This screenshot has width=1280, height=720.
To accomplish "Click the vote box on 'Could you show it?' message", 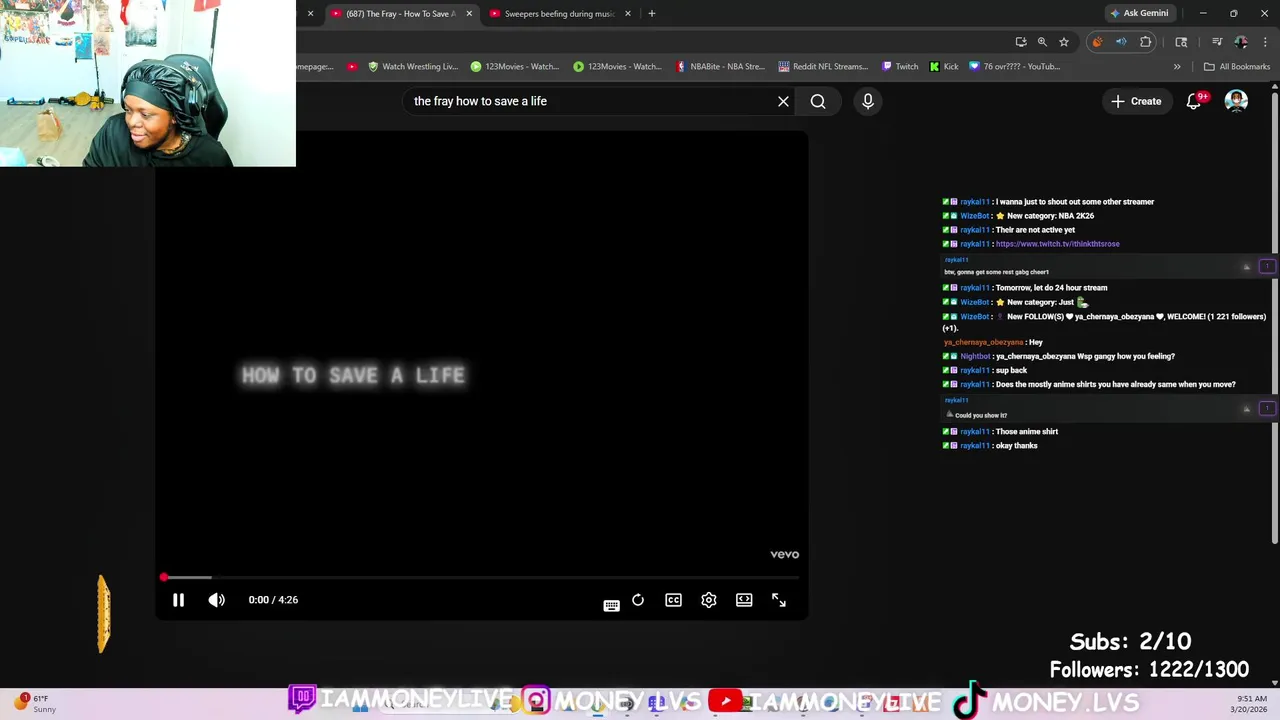I will point(1267,408).
